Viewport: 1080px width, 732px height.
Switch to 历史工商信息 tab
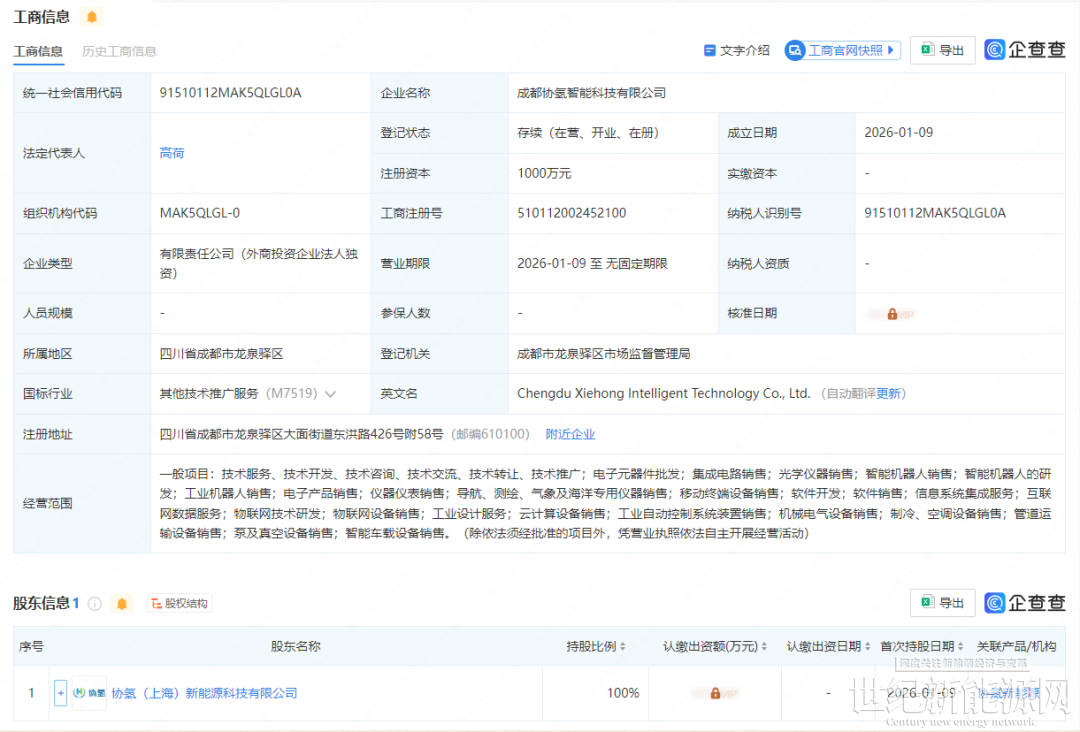click(x=119, y=51)
